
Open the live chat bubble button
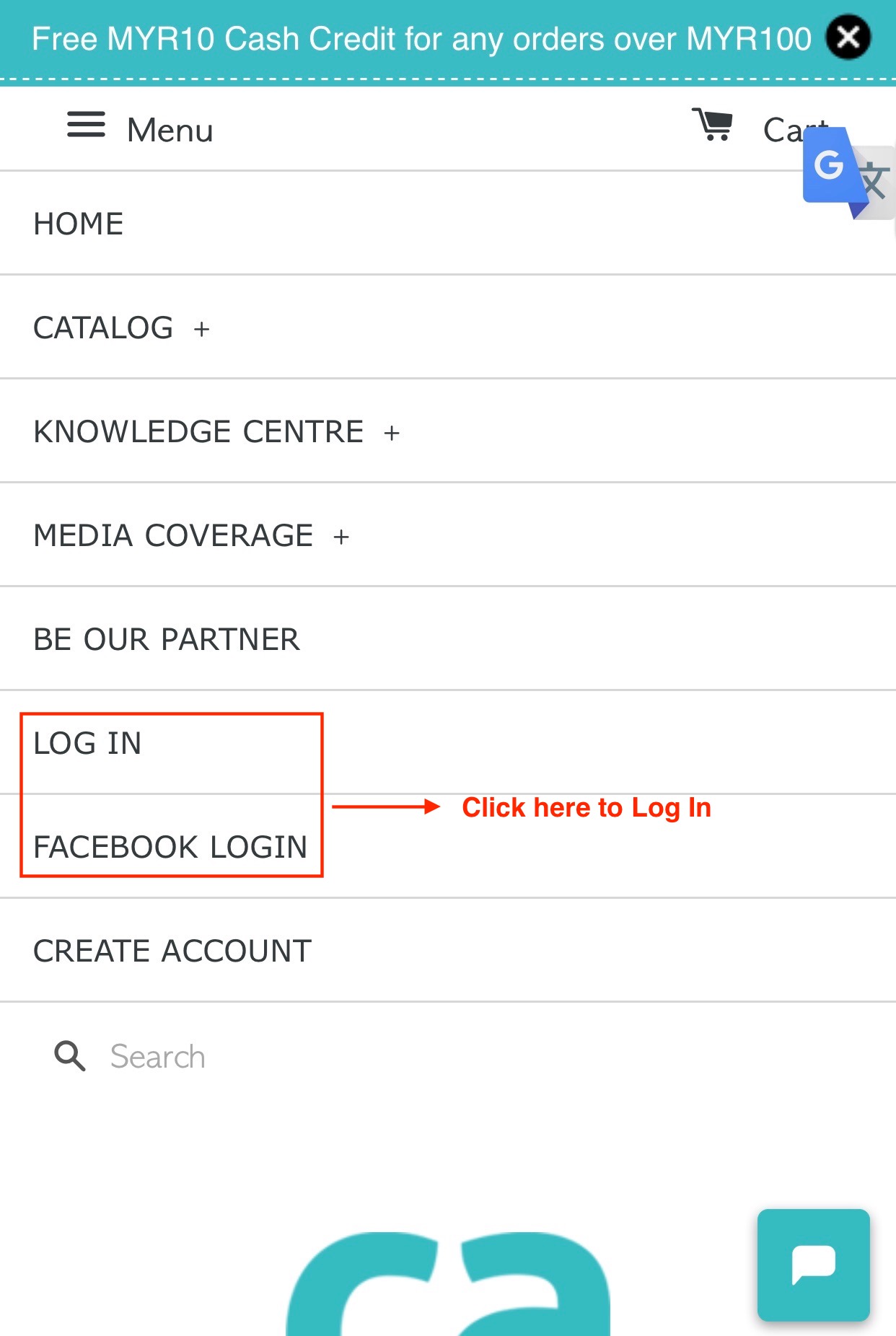pyautogui.click(x=813, y=1265)
